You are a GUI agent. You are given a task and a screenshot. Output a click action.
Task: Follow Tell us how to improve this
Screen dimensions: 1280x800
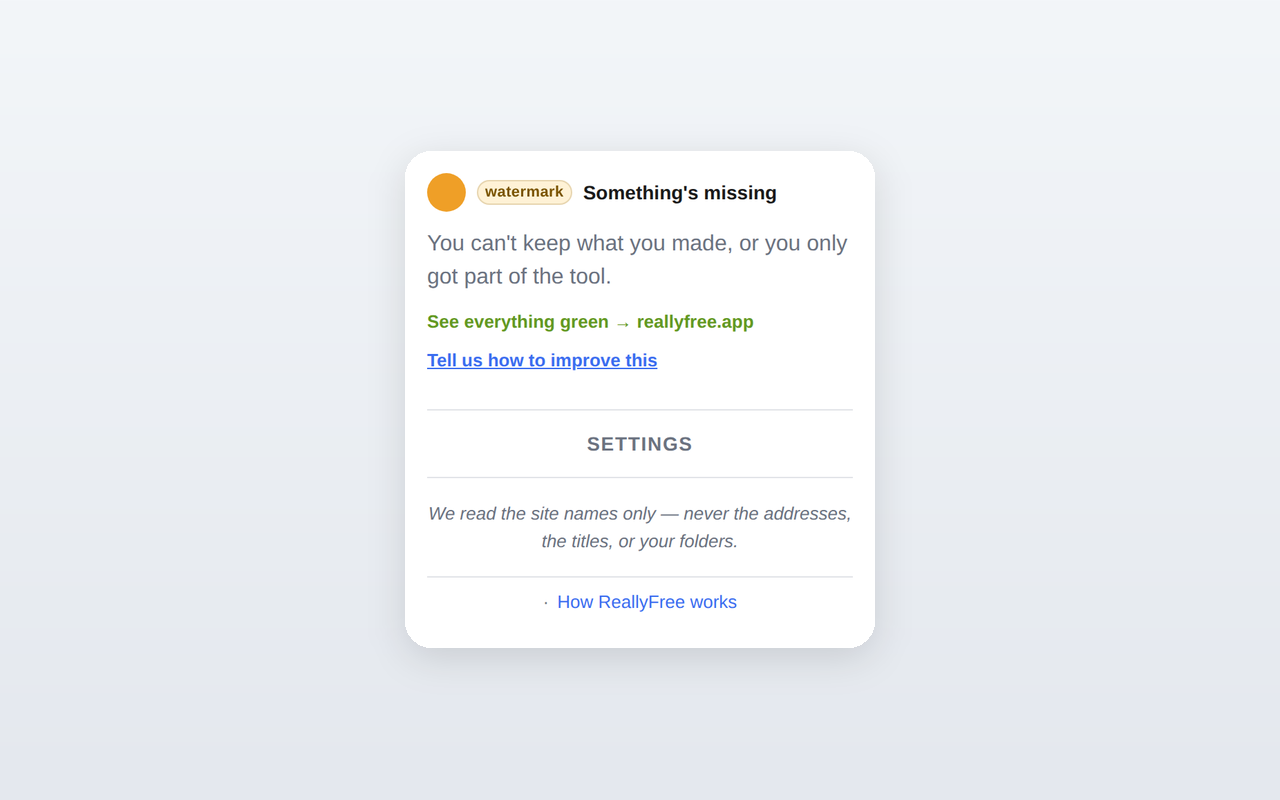pyautogui.click(x=542, y=360)
